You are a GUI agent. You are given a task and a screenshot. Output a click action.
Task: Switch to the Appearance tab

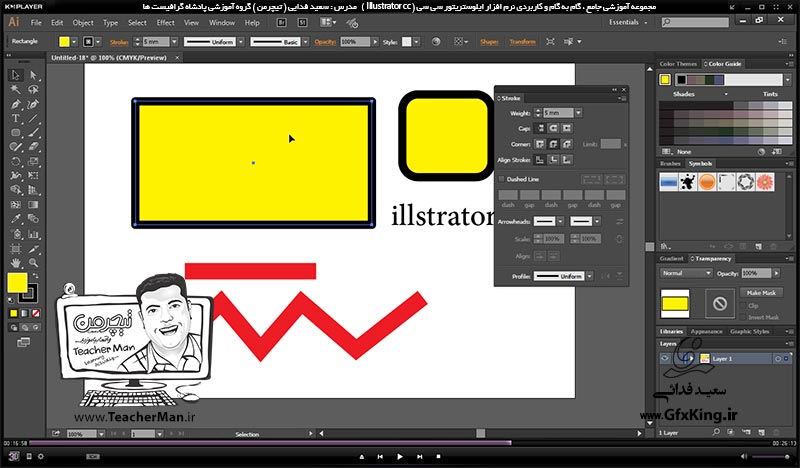tap(707, 331)
